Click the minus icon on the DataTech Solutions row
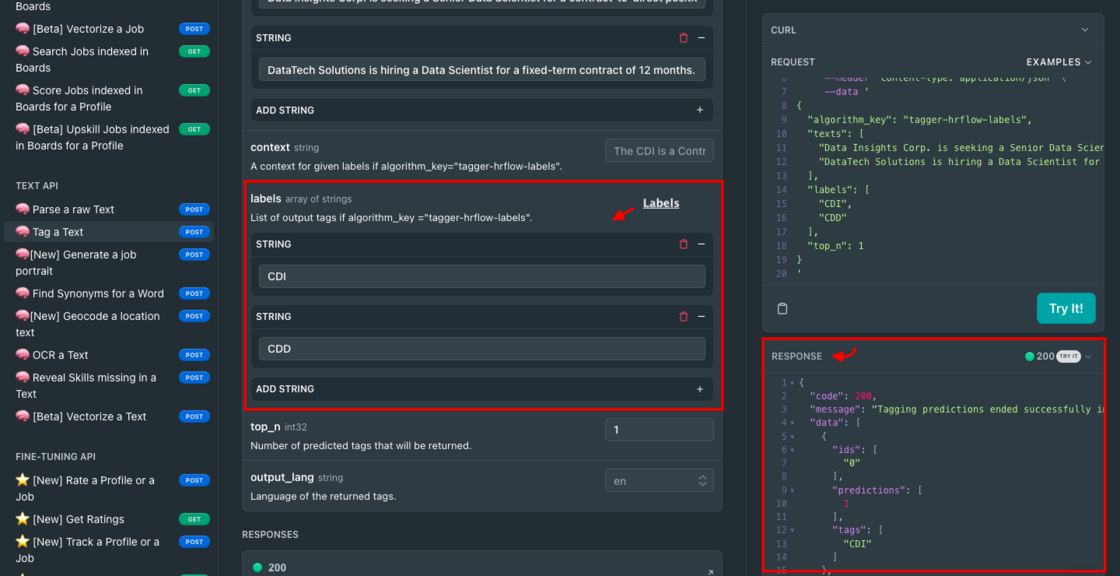This screenshot has height=576, width=1120. pyautogui.click(x=700, y=37)
